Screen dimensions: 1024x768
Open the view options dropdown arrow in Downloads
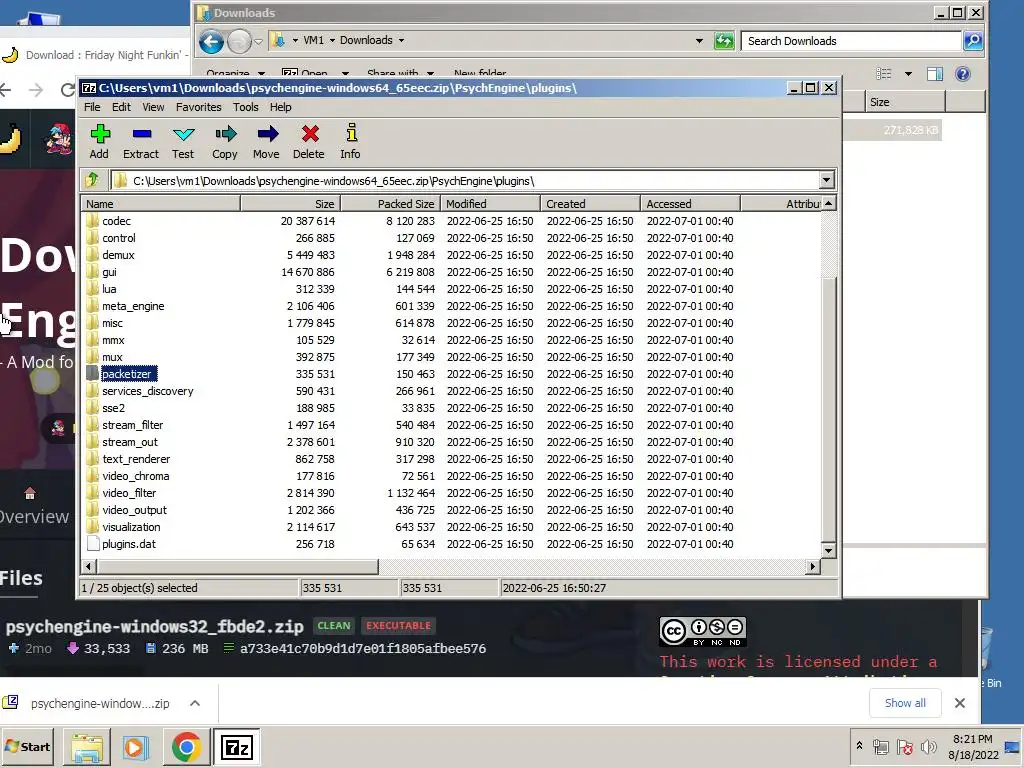(x=908, y=74)
